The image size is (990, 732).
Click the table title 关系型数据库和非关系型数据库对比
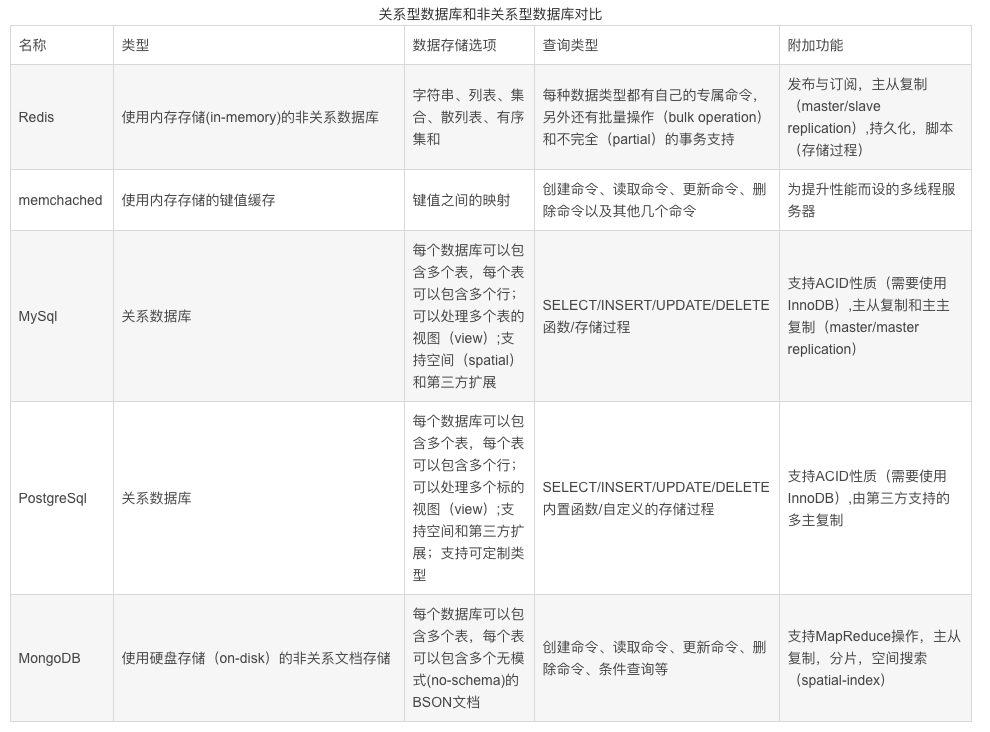point(490,13)
